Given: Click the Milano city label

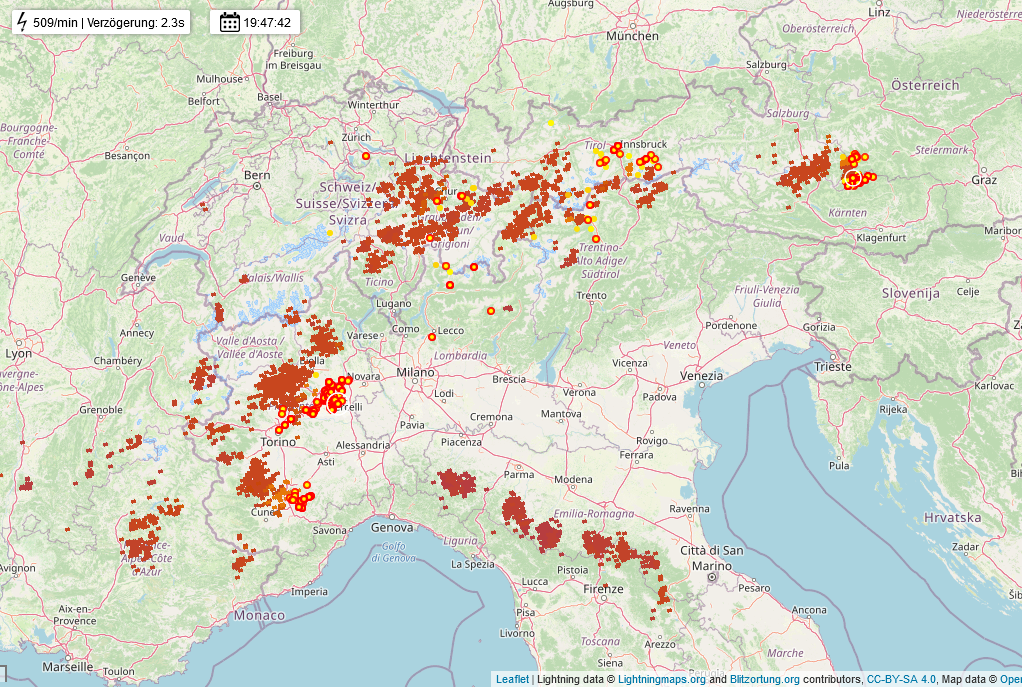Looking at the screenshot, I should point(415,372).
